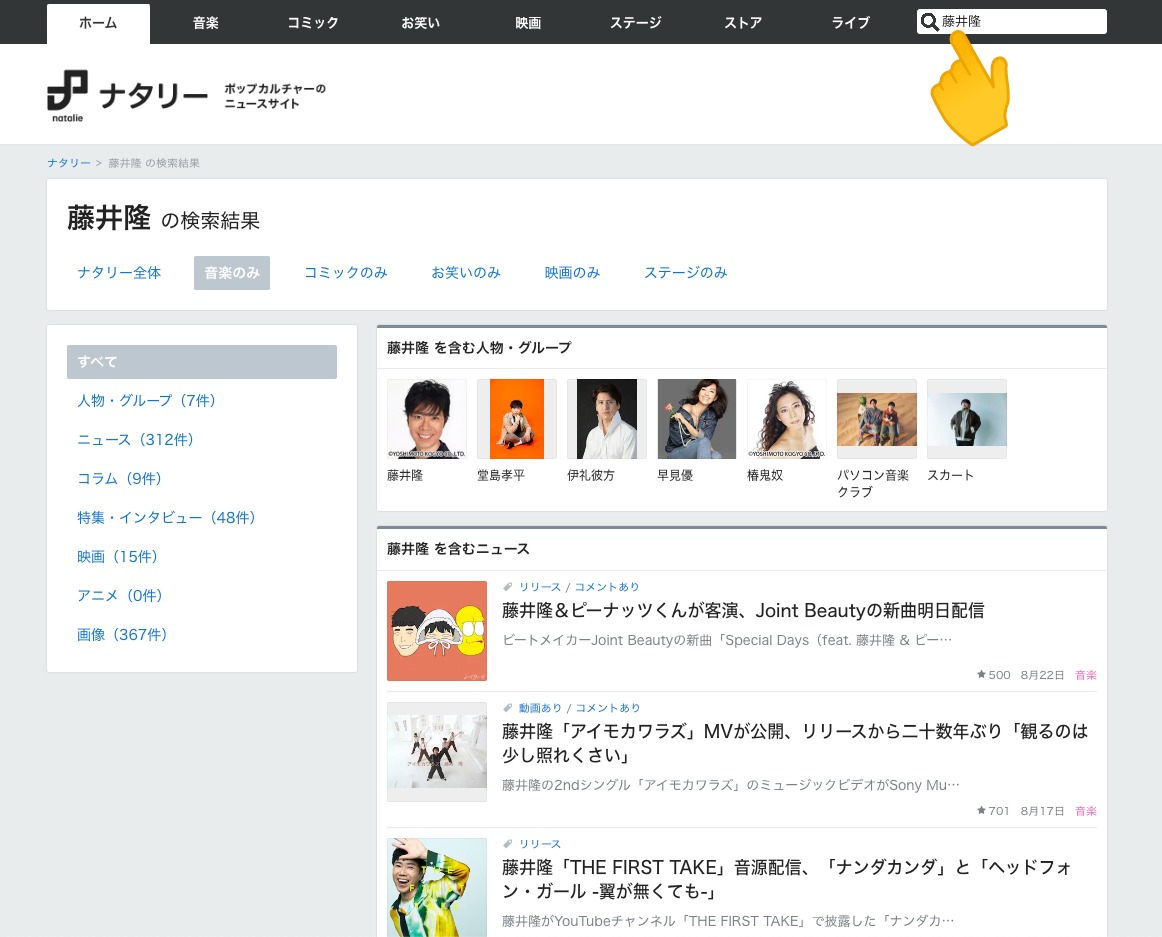Filter results by ナタリー全体
Screen dimensions: 1162x937
tap(119, 272)
